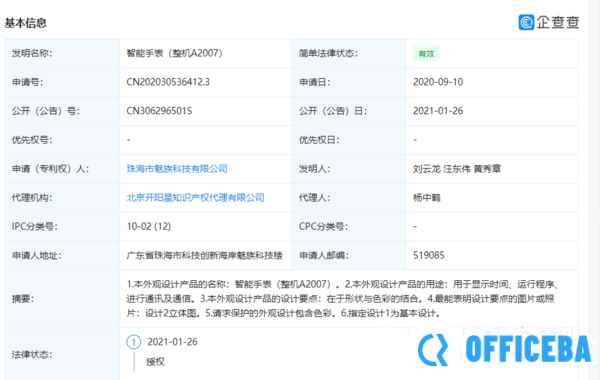Click the 代理机构 field label
The image size is (600, 380).
(32, 197)
